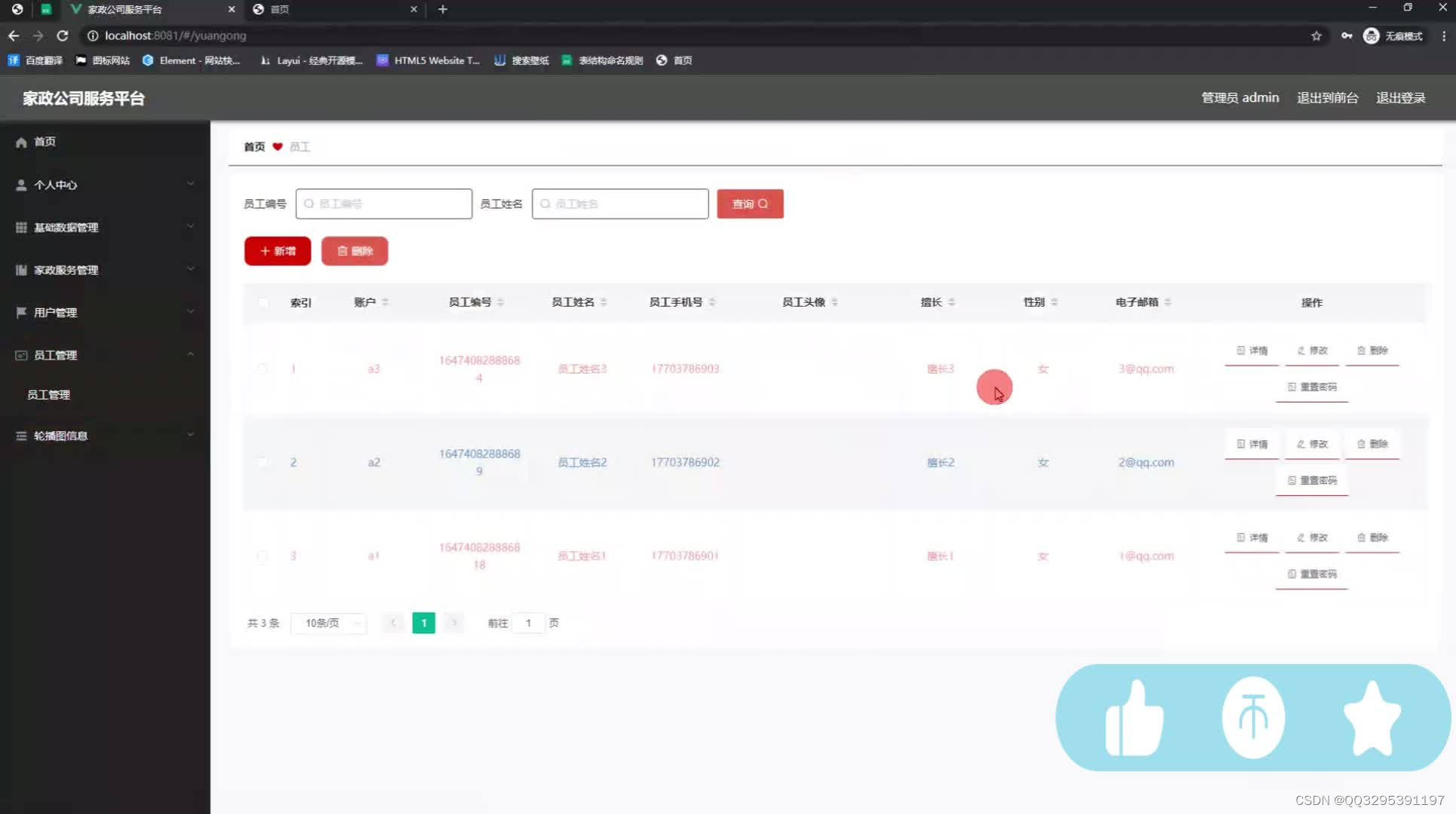1456x814 pixels.
Task: Open a new browser tab with plus icon
Action: click(443, 9)
